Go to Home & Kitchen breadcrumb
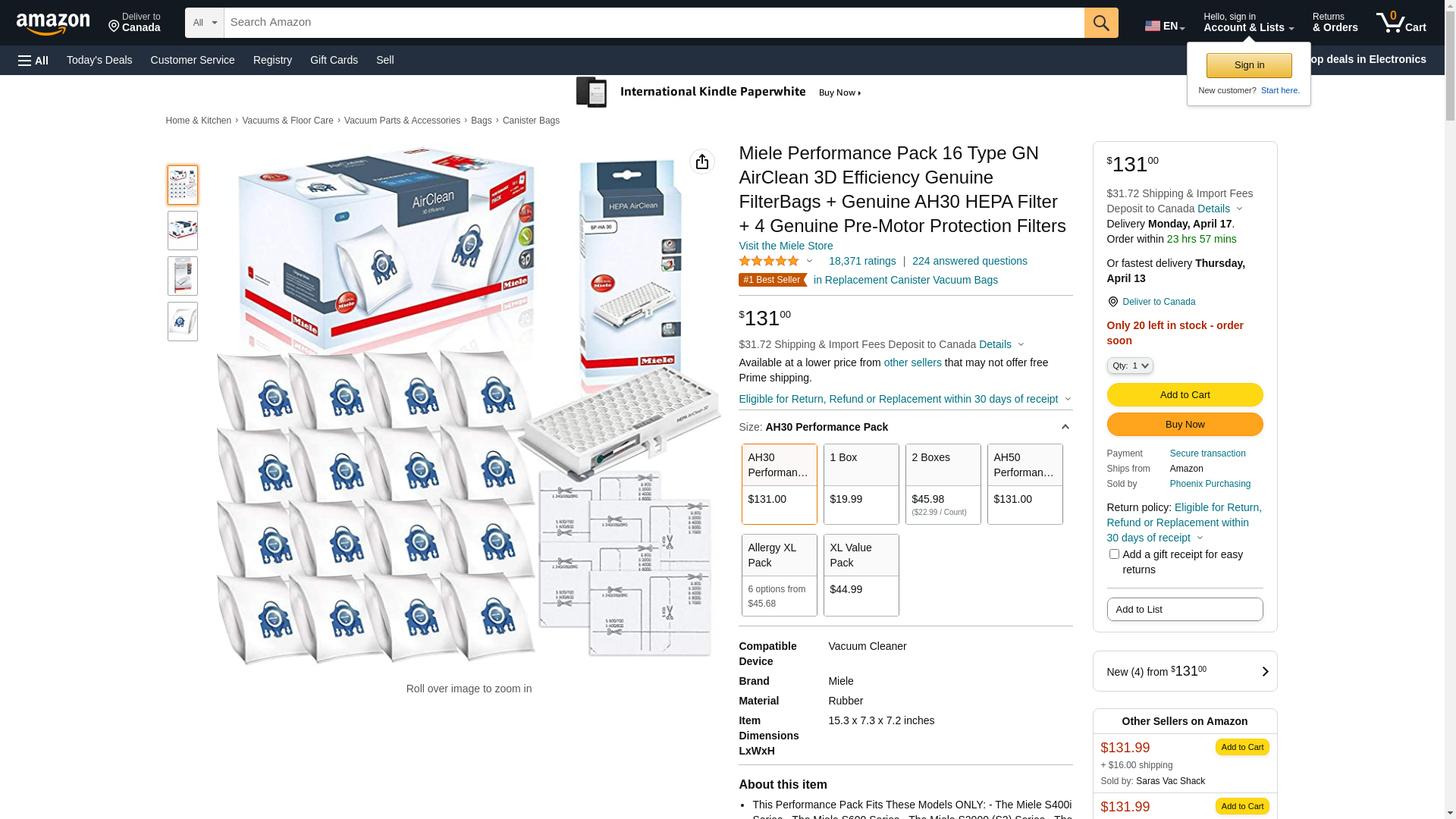1456x819 pixels. (x=199, y=121)
